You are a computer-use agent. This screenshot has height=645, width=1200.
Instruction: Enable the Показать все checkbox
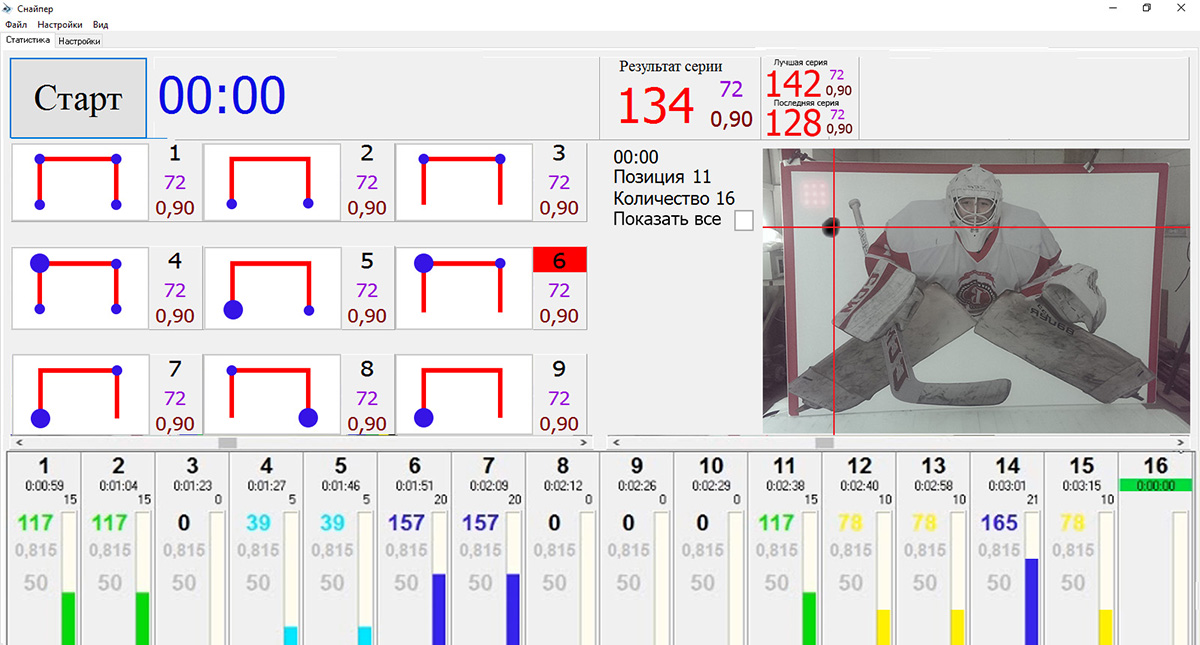[743, 220]
